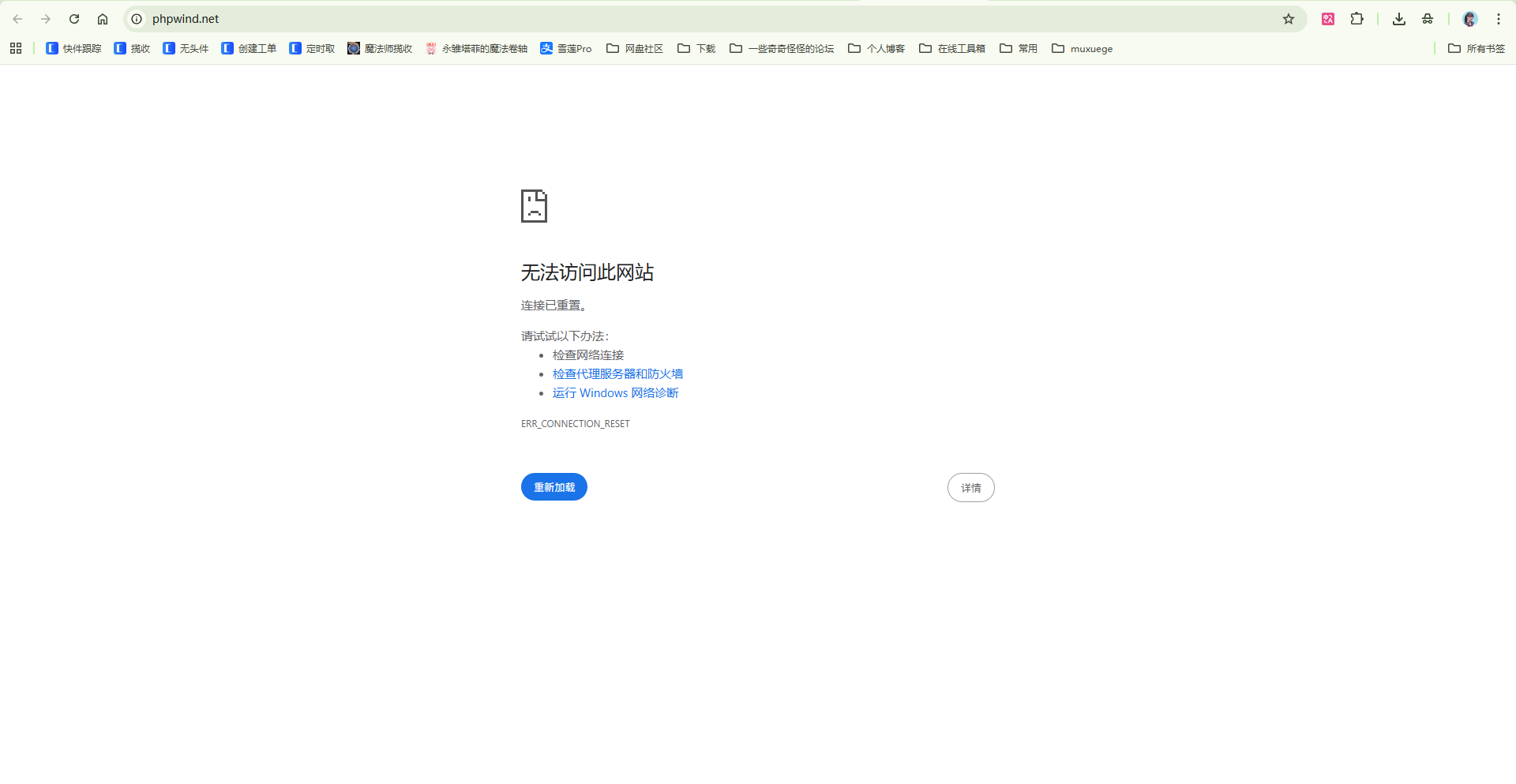Click the site information icon in the address bar

pyautogui.click(x=137, y=19)
